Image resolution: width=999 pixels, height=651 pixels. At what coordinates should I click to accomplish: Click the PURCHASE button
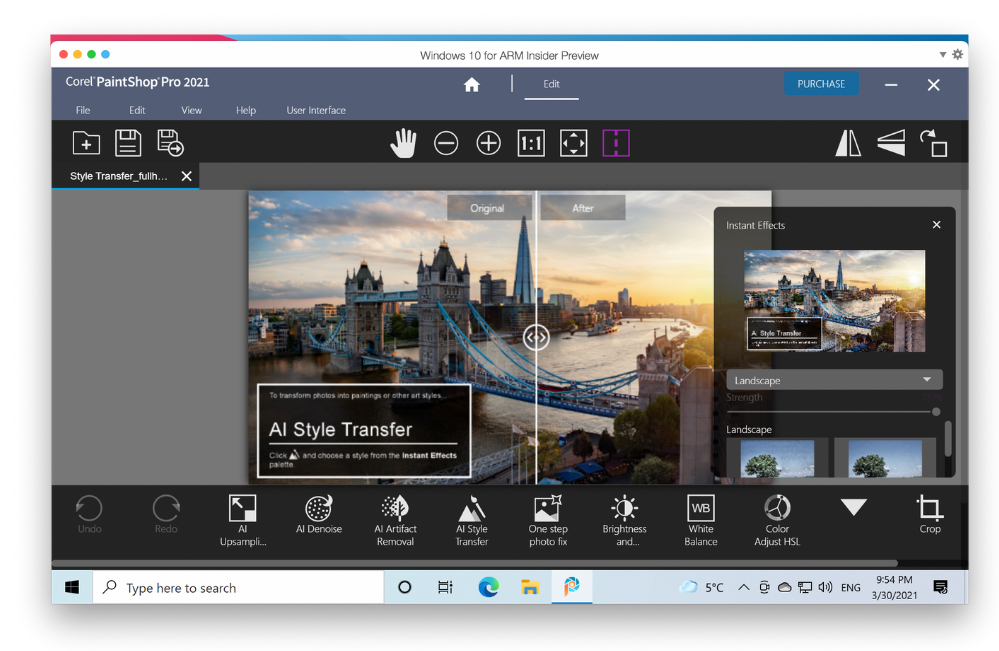tap(821, 84)
